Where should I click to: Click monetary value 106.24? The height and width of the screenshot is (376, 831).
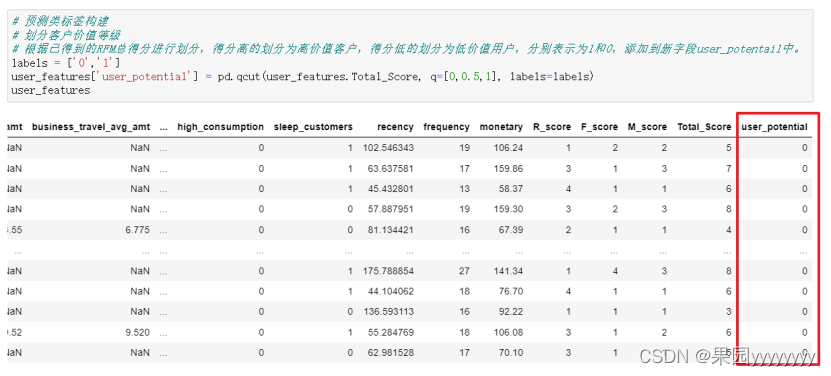pyautogui.click(x=507, y=148)
